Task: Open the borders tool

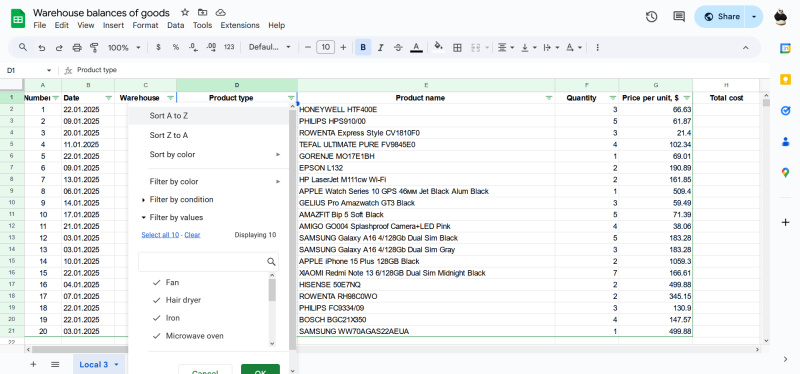Action: [x=458, y=47]
